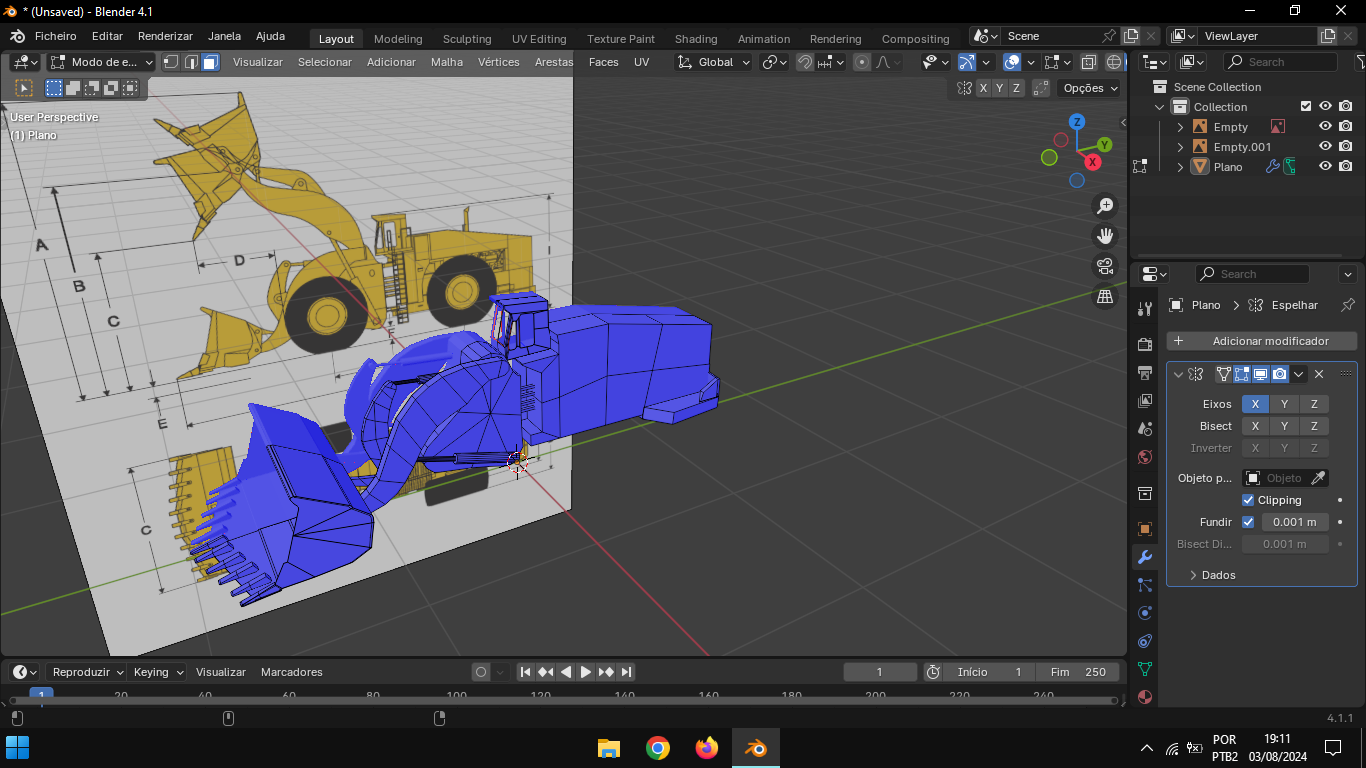Click Fundir distance value field

1294,522
